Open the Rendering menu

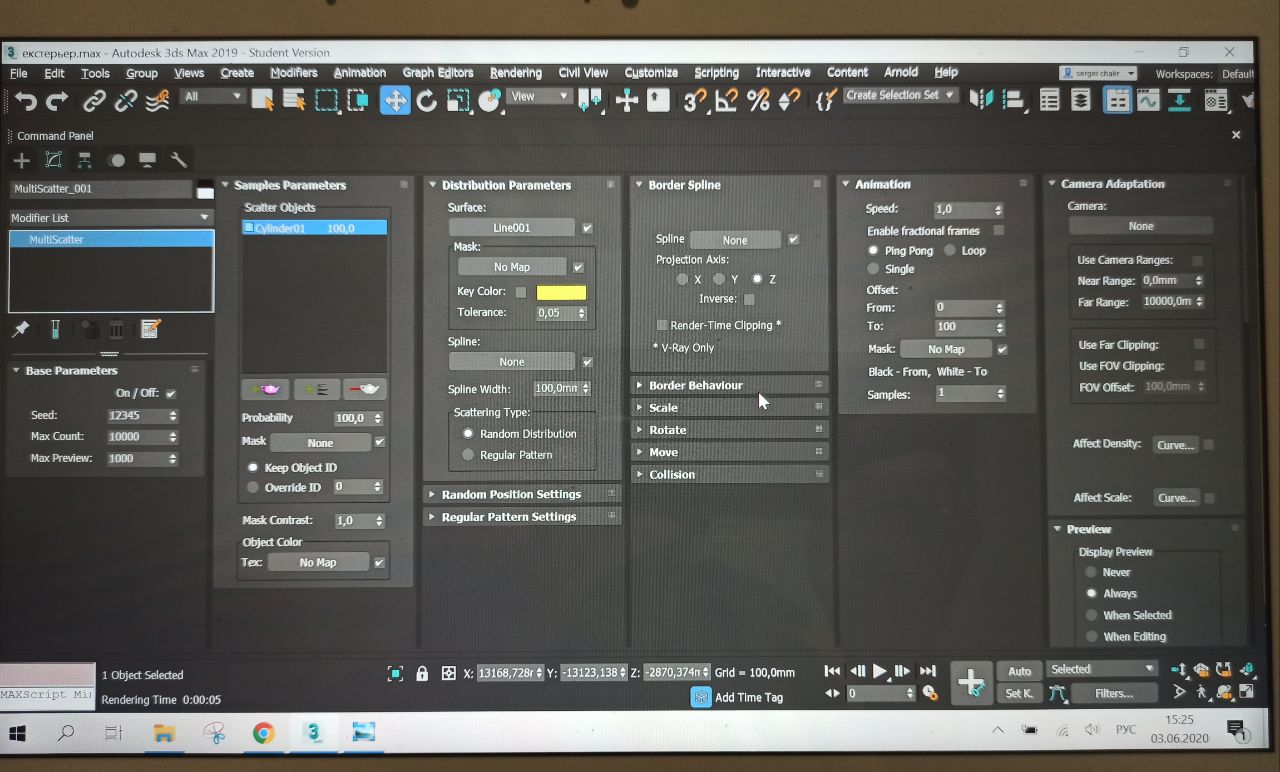click(x=516, y=73)
